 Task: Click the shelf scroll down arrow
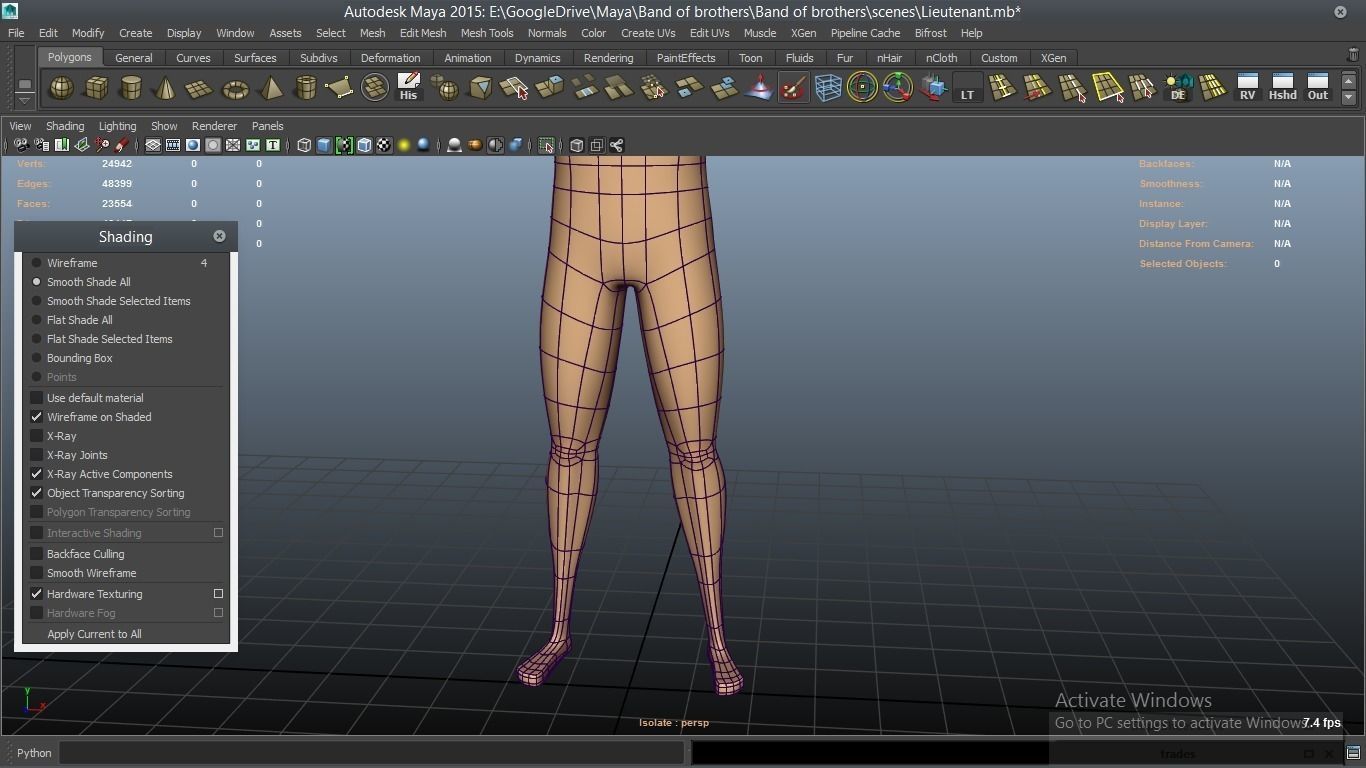[1349, 98]
